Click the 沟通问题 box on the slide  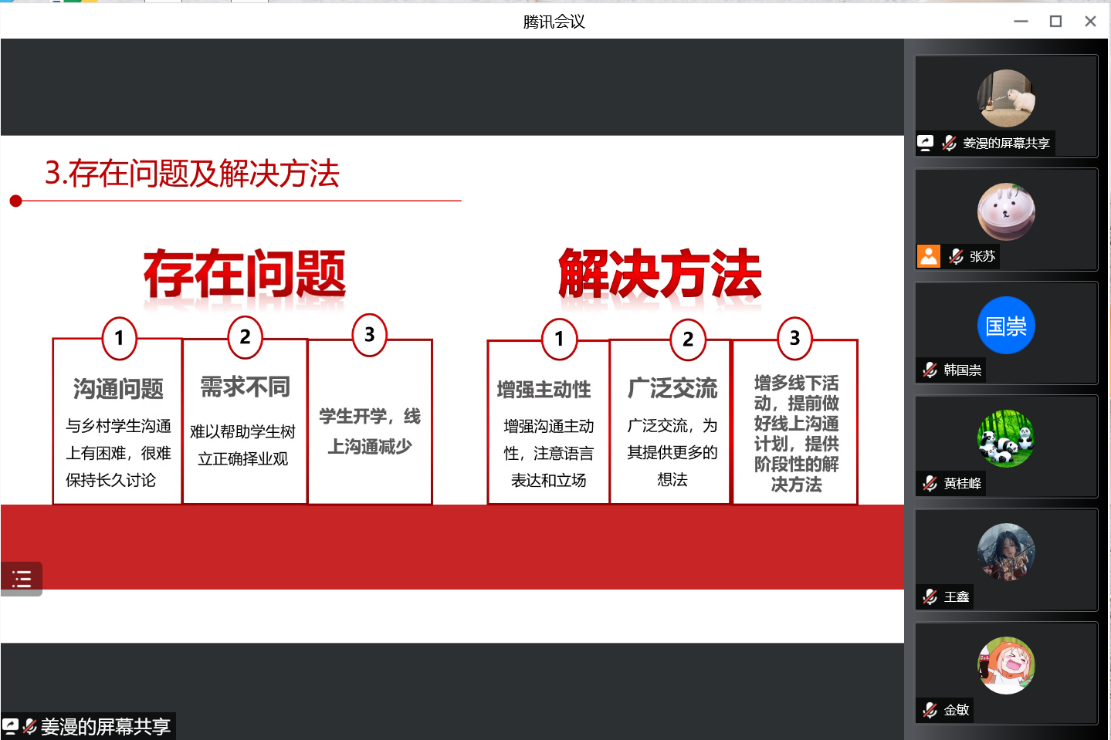tap(118, 421)
